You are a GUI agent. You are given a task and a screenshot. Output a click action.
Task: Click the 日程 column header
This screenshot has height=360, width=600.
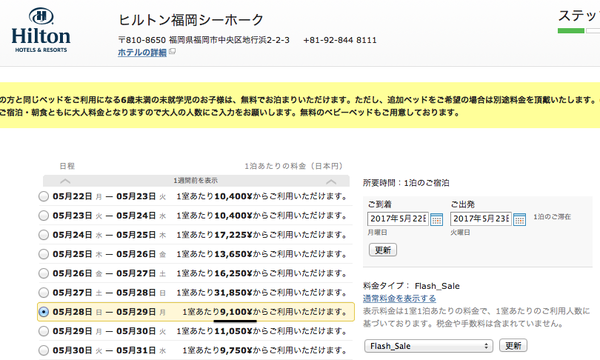click(x=67, y=166)
